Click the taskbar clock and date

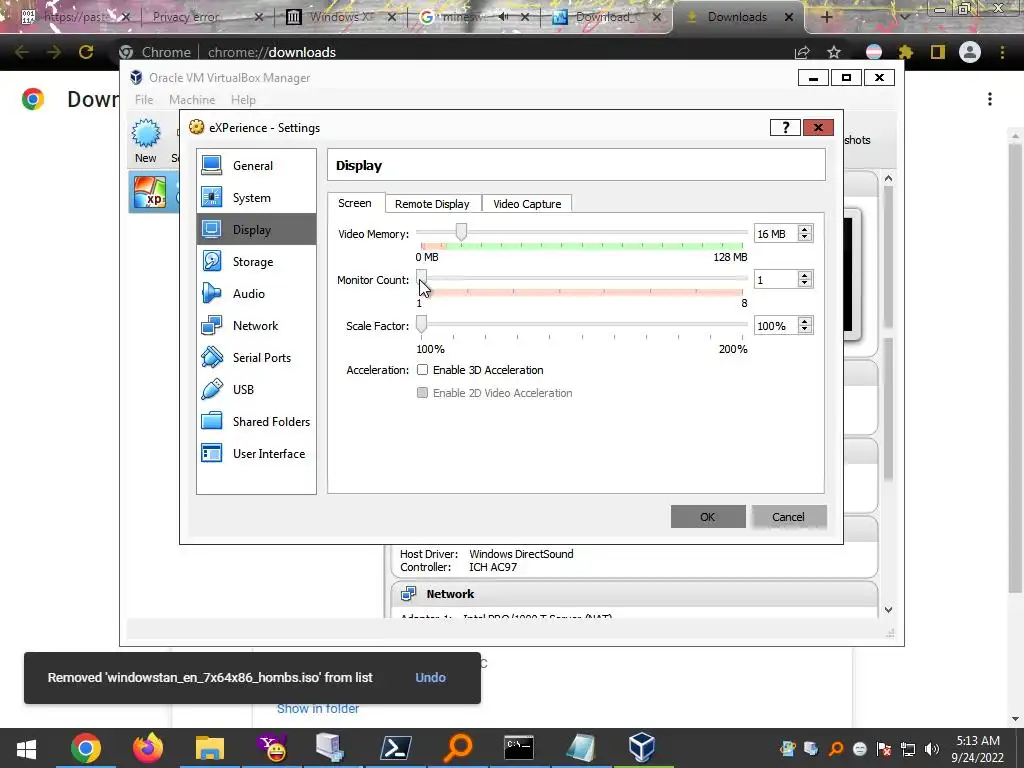click(978, 748)
